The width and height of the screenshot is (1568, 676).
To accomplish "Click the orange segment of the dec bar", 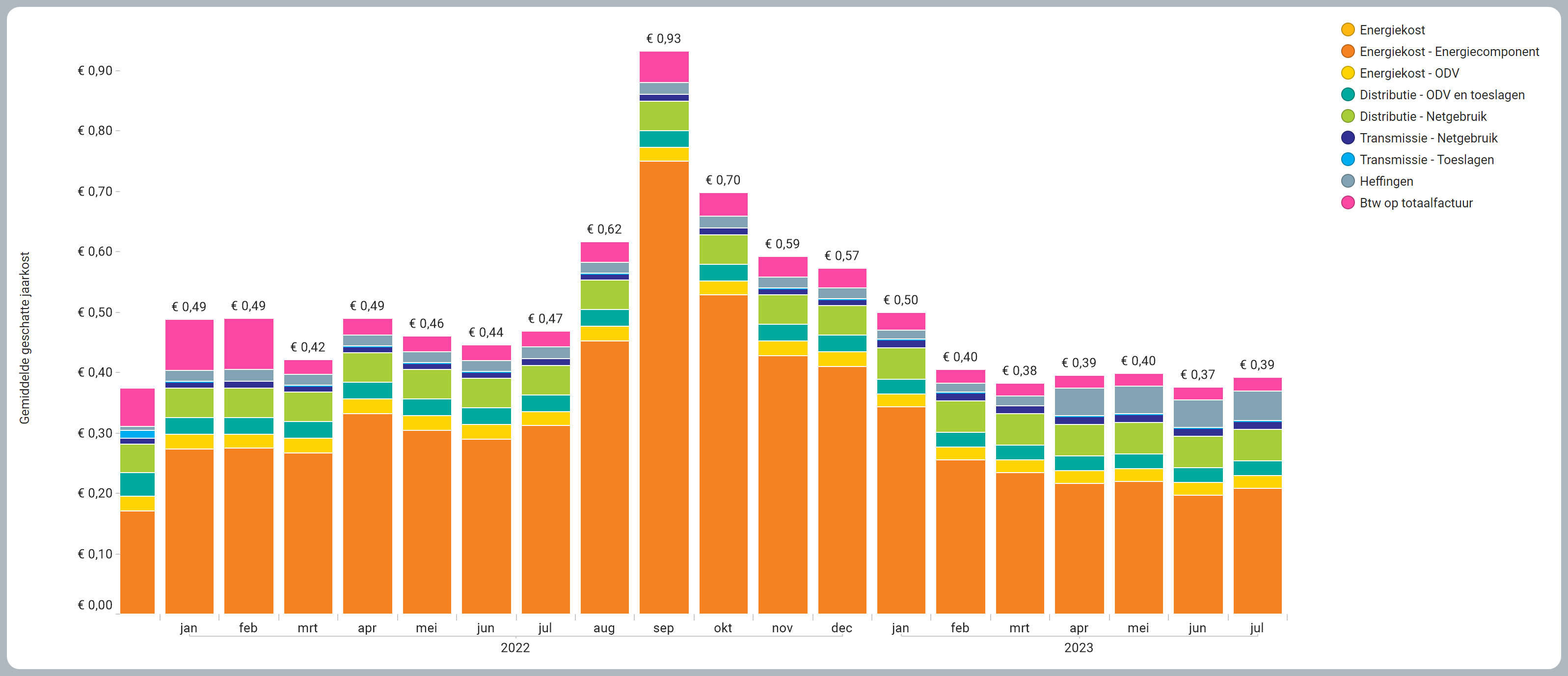I will pos(842,490).
